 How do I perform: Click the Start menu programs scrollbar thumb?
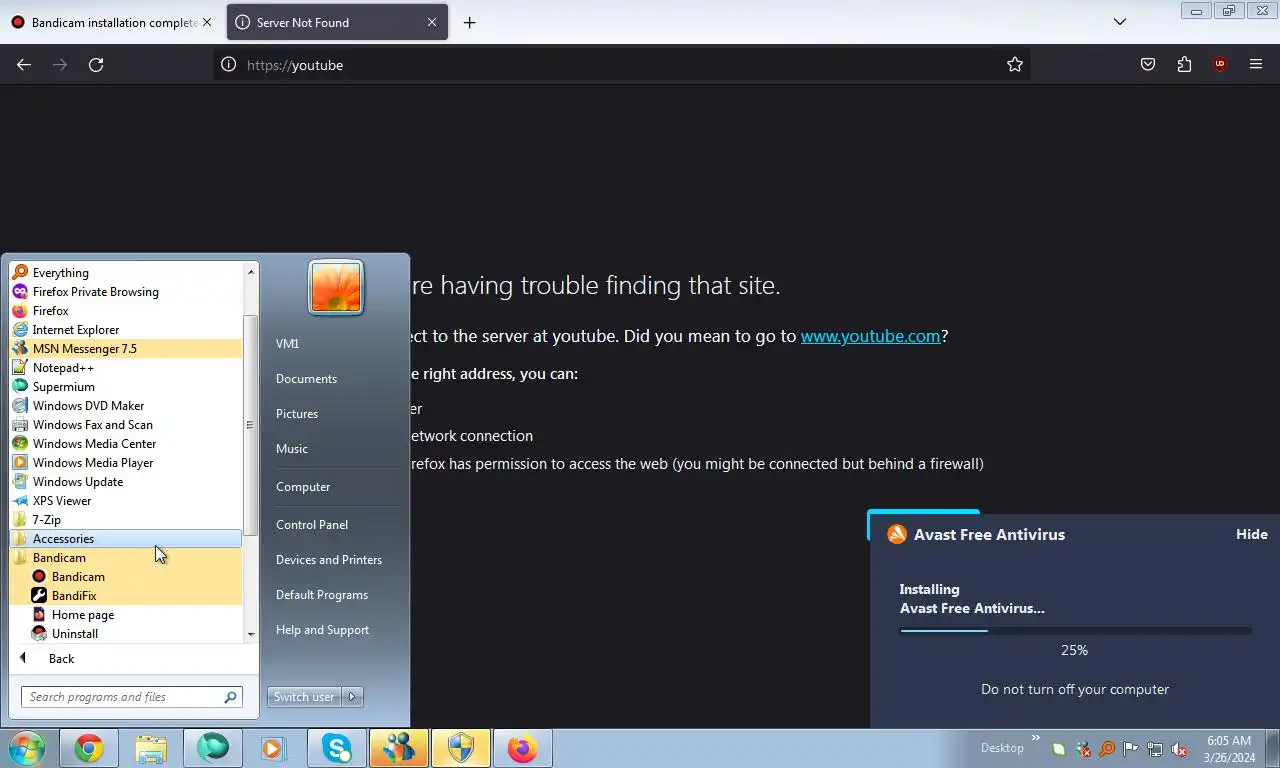pos(251,425)
